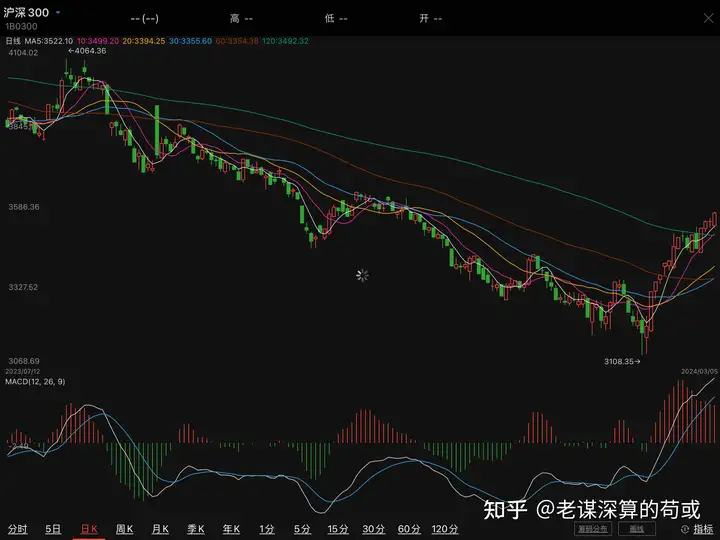This screenshot has width=720, height=540.
Task: Click the MA10 value 3499.20
Action: (98, 41)
